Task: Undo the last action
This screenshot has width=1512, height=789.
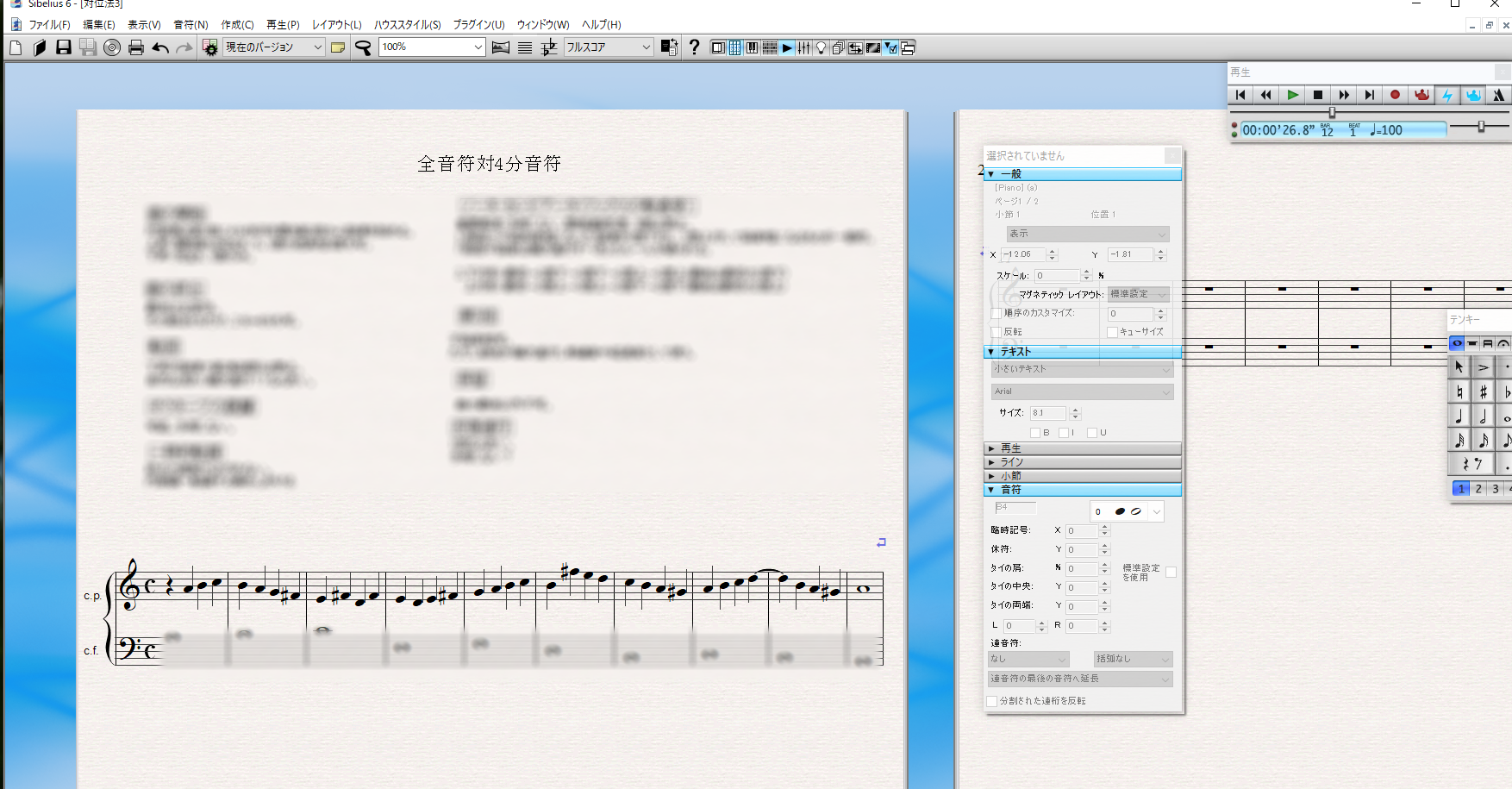Action: (x=160, y=47)
